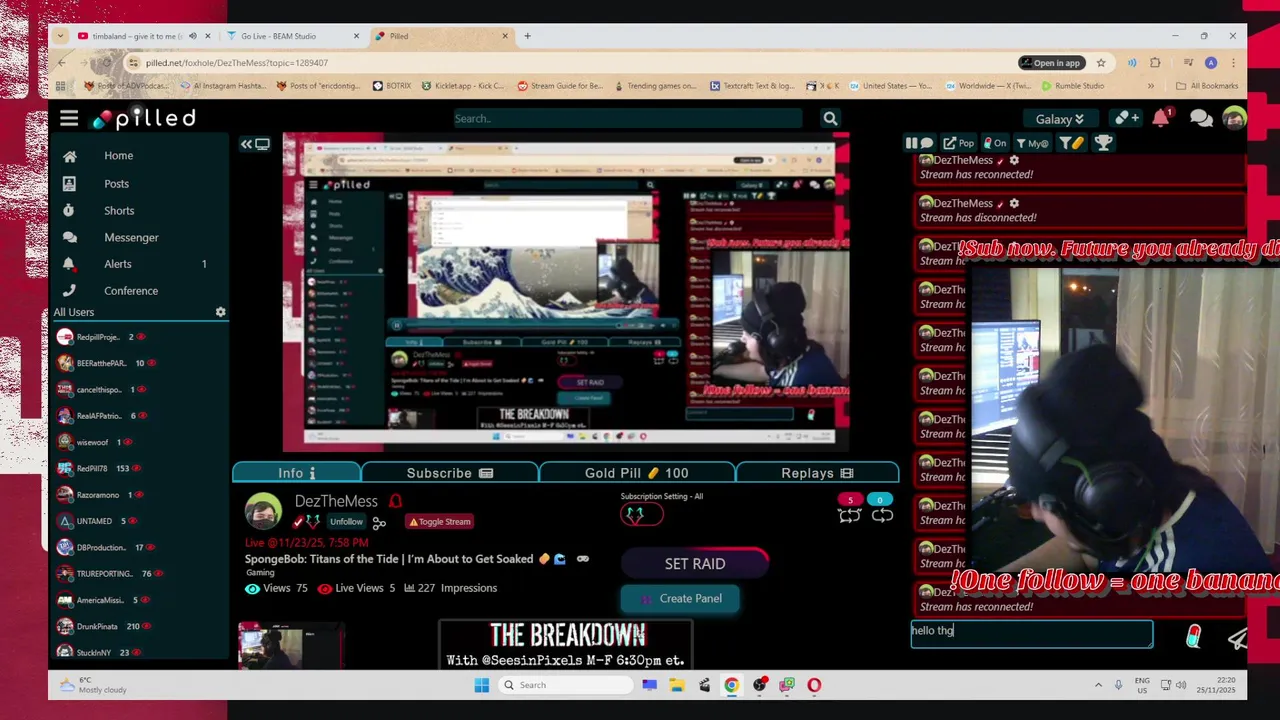This screenshot has height=720, width=1280.
Task: Switch to the timbaland YouTube browser tab
Action: (x=135, y=36)
